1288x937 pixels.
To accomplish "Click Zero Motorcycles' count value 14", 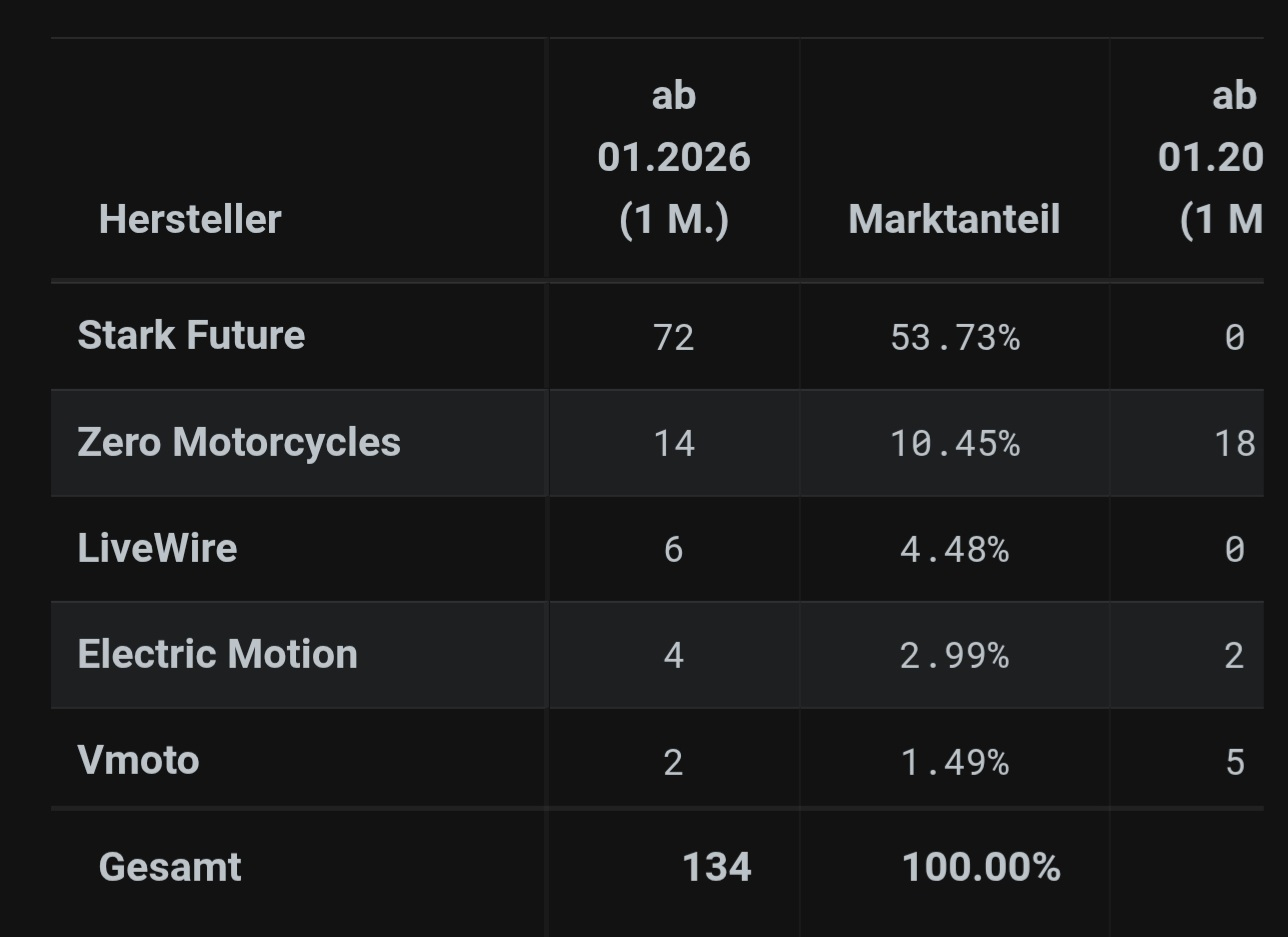I will (673, 443).
